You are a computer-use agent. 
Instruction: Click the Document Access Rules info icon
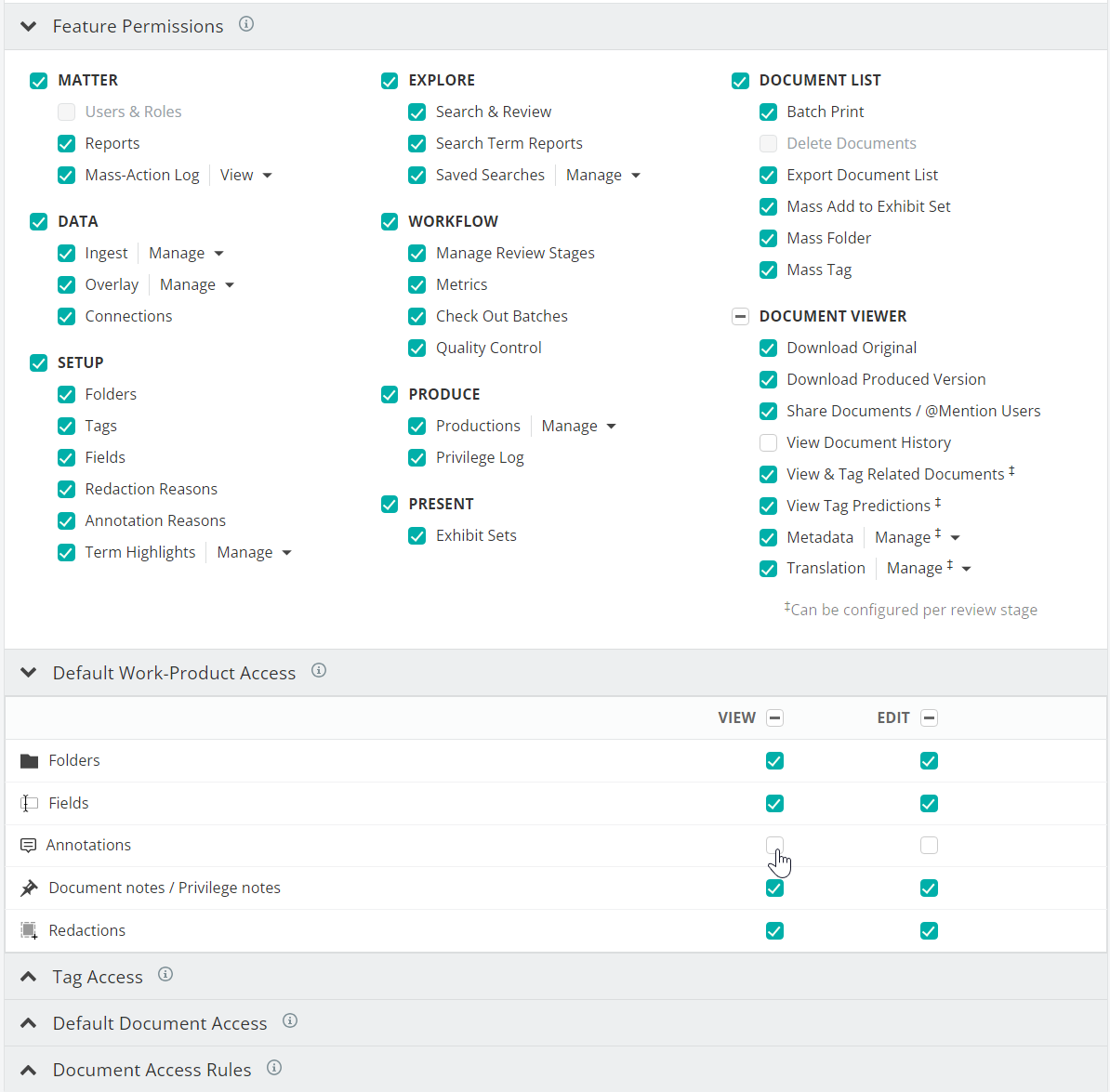(x=274, y=1068)
